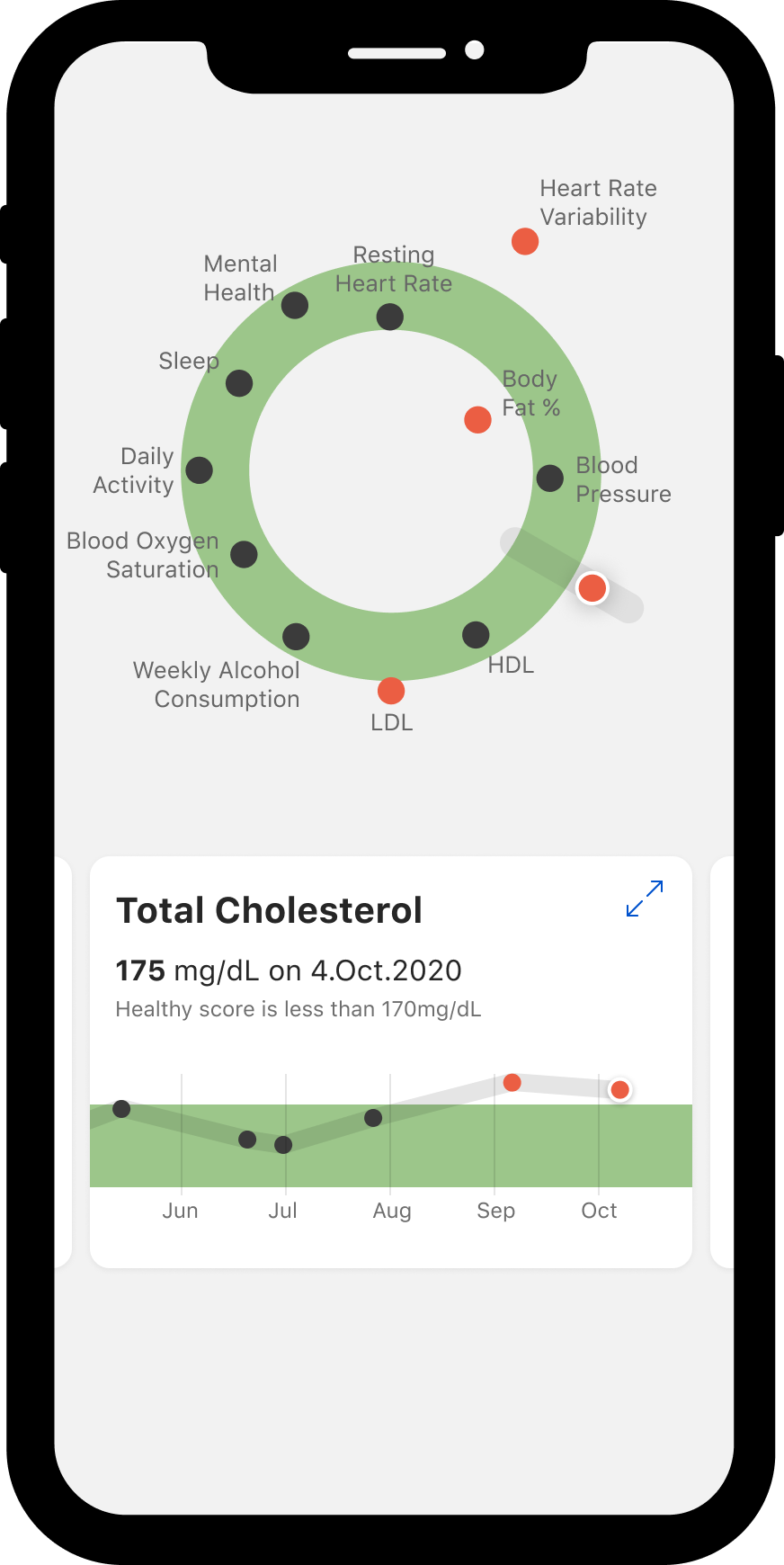Tap the Body Fat % red dot
Screen dimensions: 784x1565
(x=477, y=419)
